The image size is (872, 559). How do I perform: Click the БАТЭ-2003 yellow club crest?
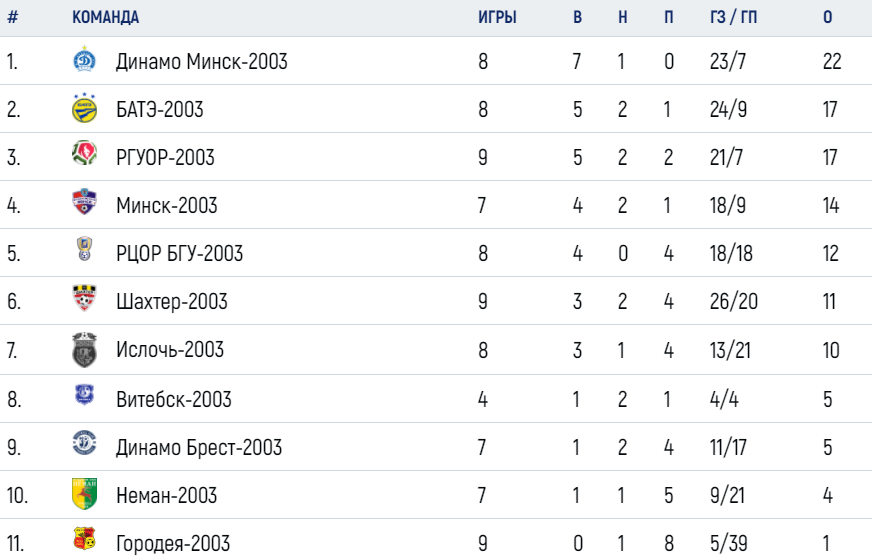pos(85,108)
